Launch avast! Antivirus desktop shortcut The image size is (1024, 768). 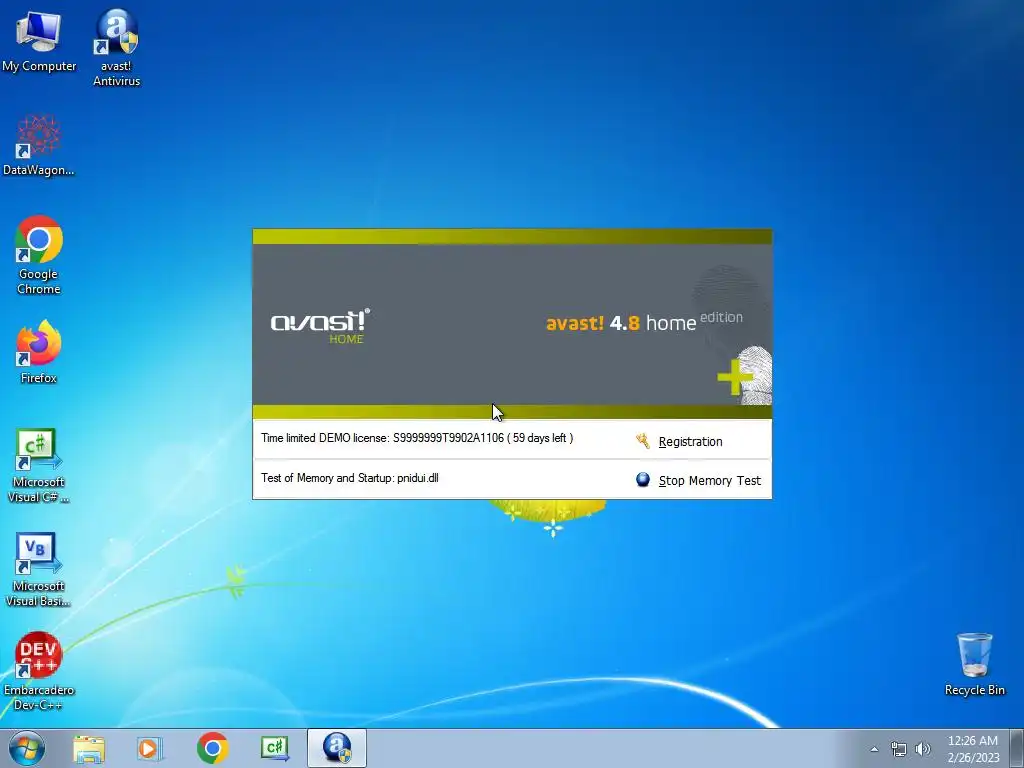[116, 48]
